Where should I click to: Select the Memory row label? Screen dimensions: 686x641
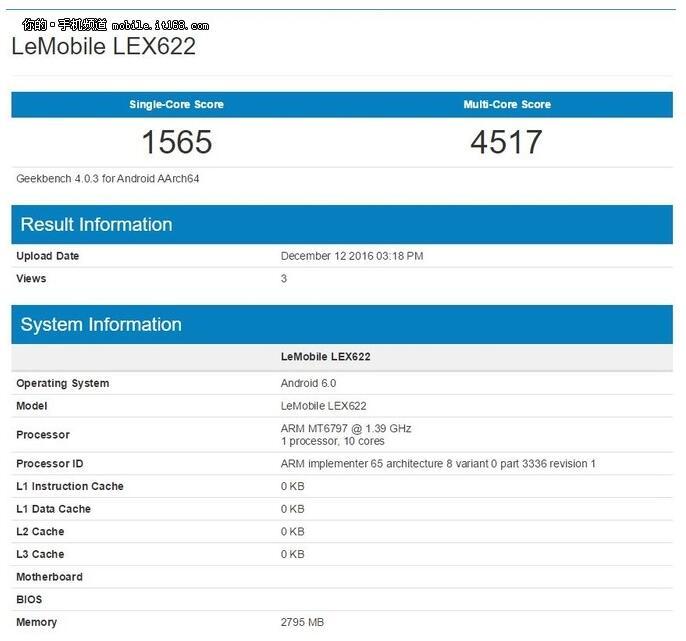point(37,622)
